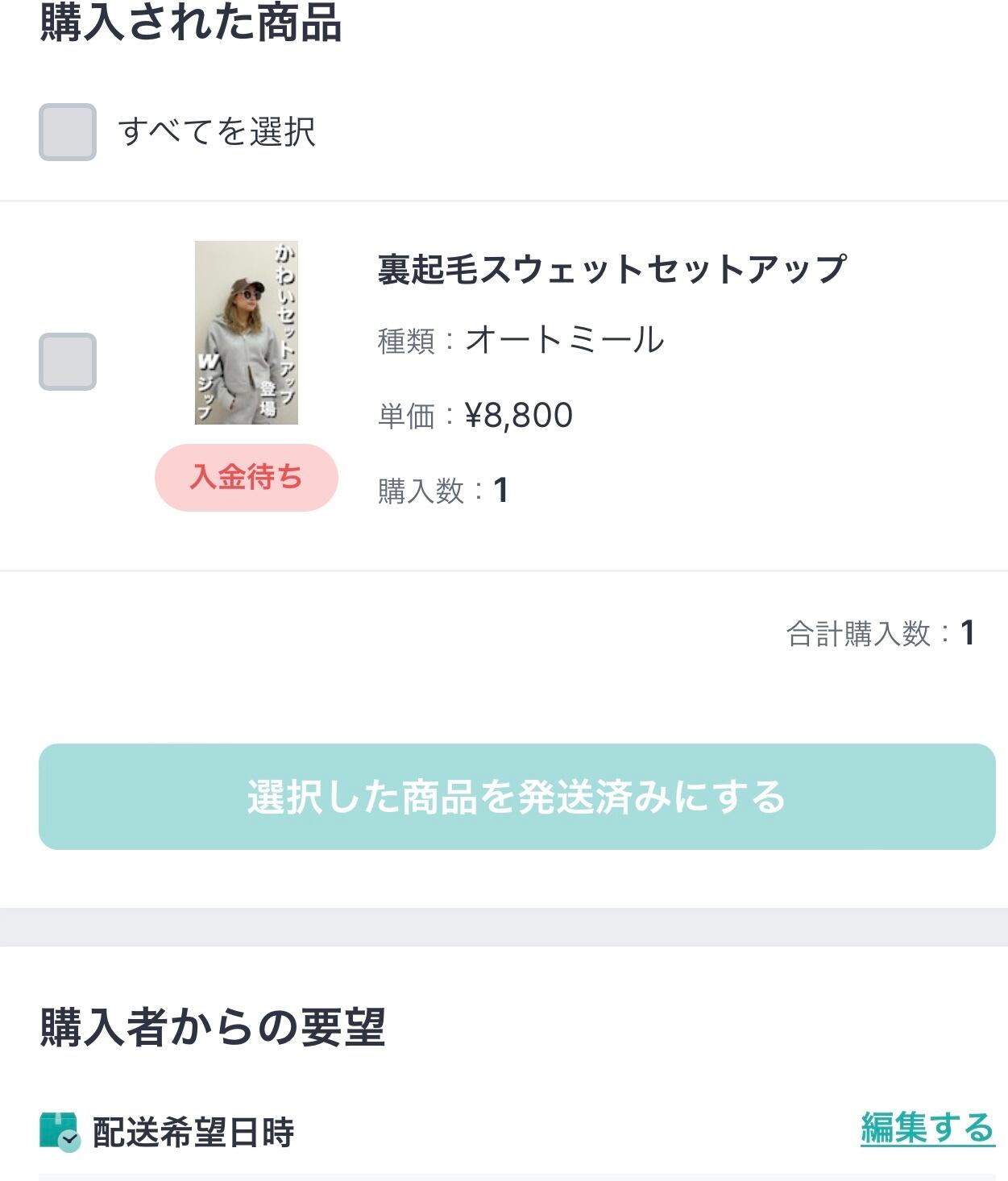Click the 合計購入数 total count

(x=881, y=633)
